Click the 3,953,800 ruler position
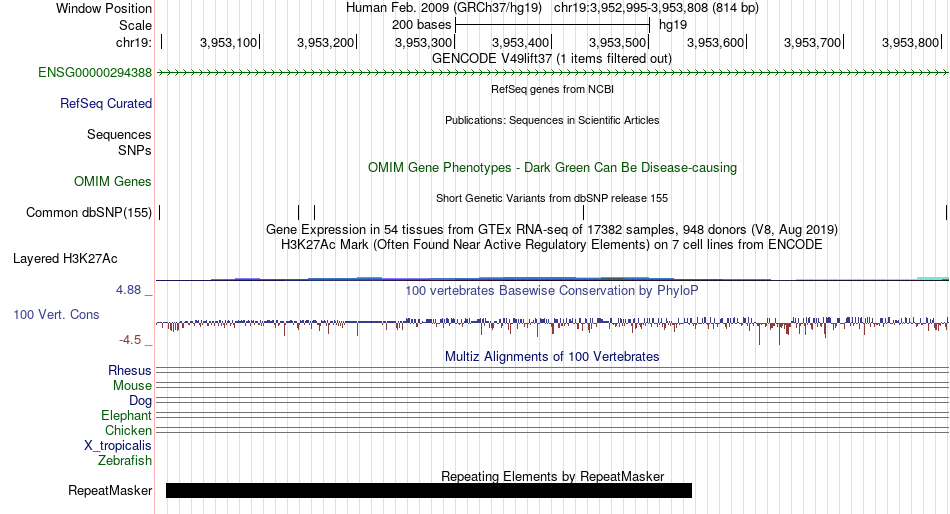 pos(911,42)
